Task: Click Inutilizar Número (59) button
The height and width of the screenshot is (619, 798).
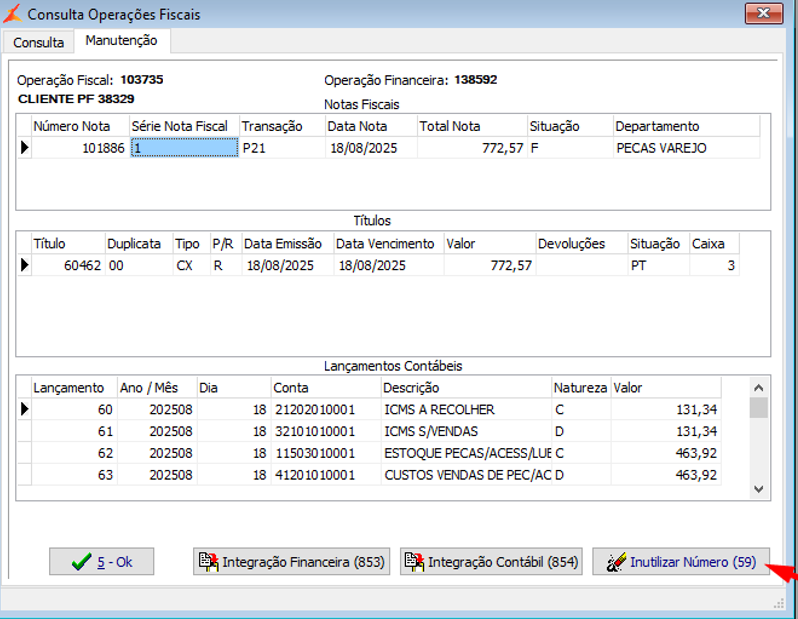Action: [681, 561]
